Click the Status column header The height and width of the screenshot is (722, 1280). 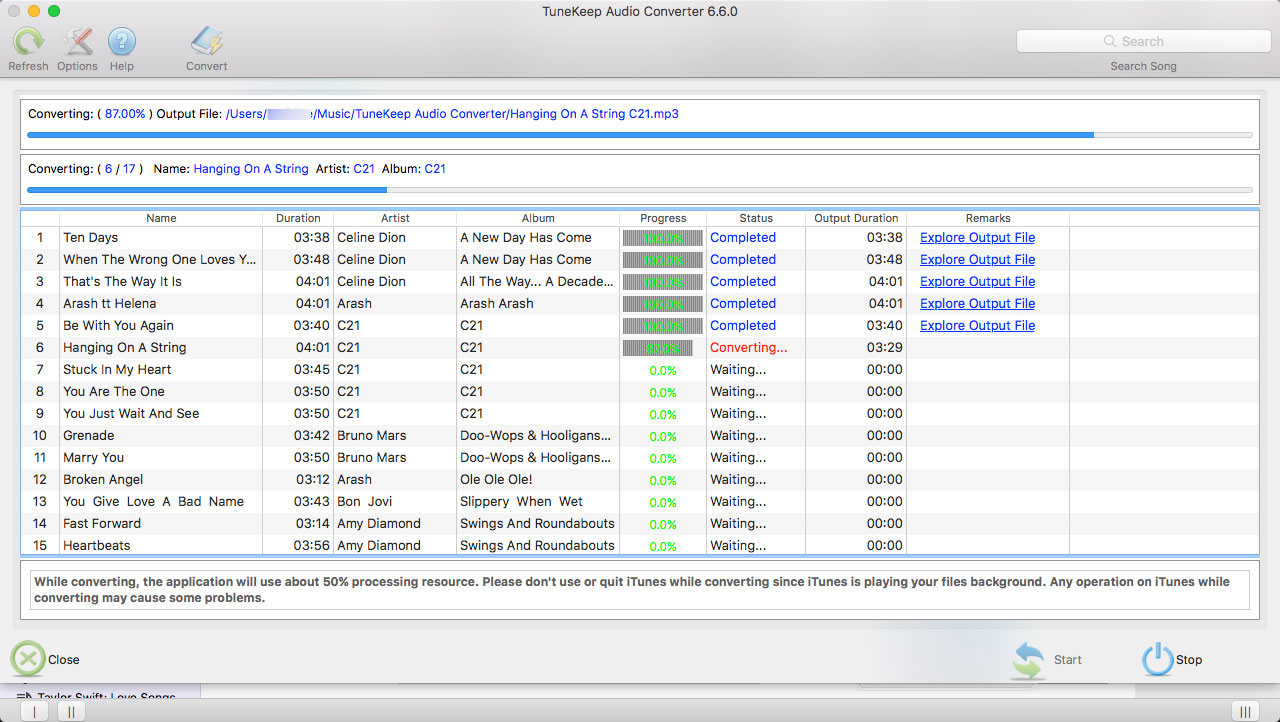point(756,218)
